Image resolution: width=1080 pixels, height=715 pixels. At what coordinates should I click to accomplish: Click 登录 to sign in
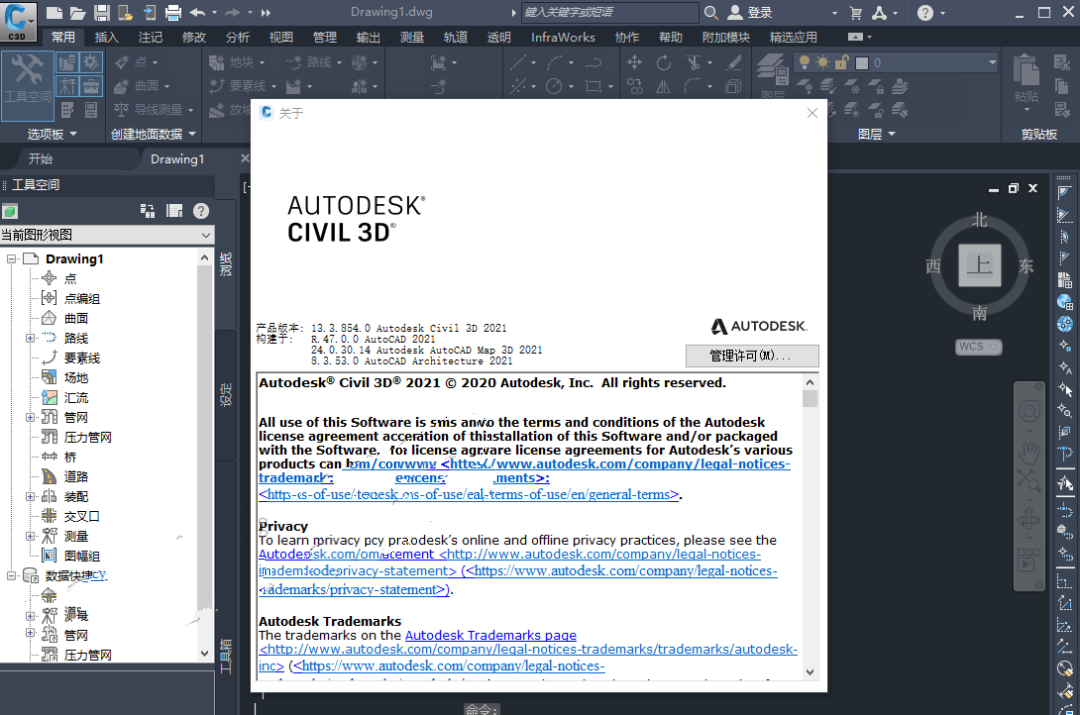click(760, 12)
